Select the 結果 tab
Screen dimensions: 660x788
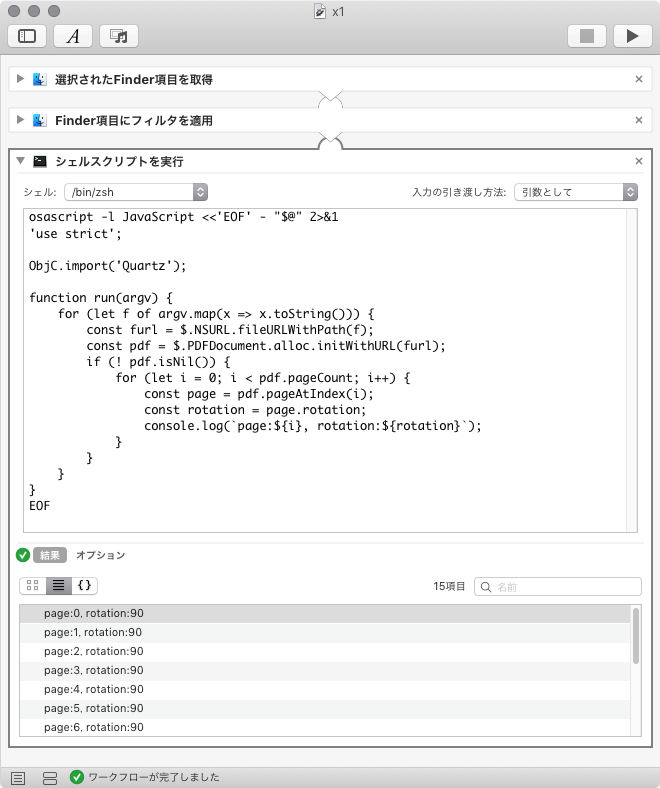coord(49,555)
